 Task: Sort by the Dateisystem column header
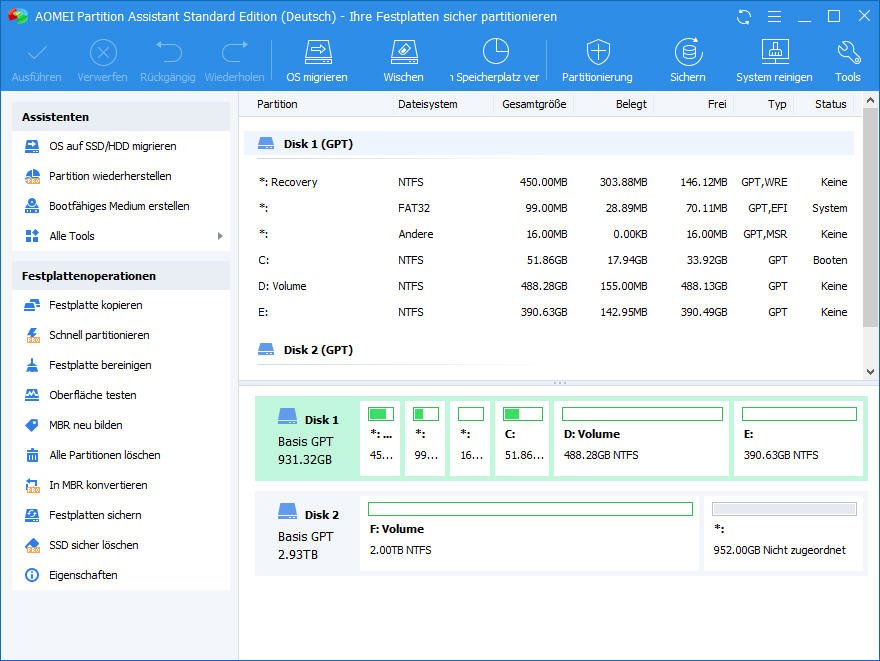428,104
